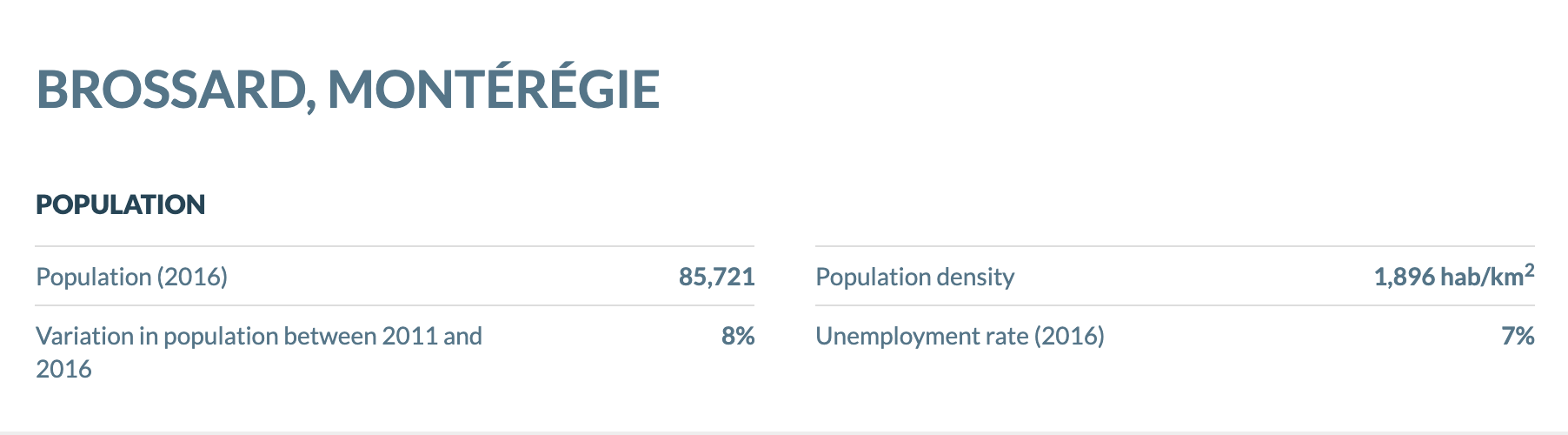
Task: Select the Population density label
Action: (x=914, y=277)
